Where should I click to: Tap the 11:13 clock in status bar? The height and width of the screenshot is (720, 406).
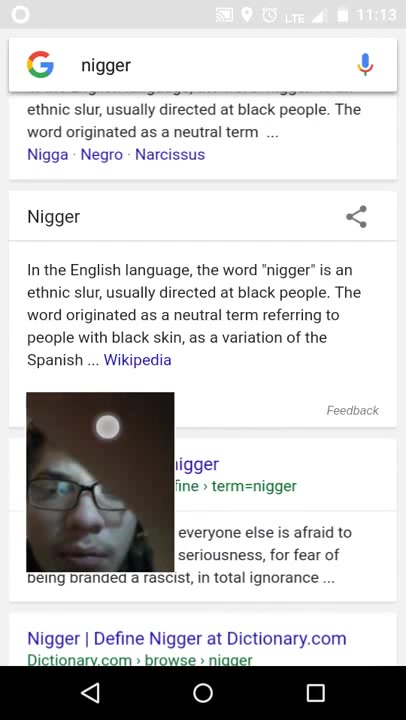[376, 16]
